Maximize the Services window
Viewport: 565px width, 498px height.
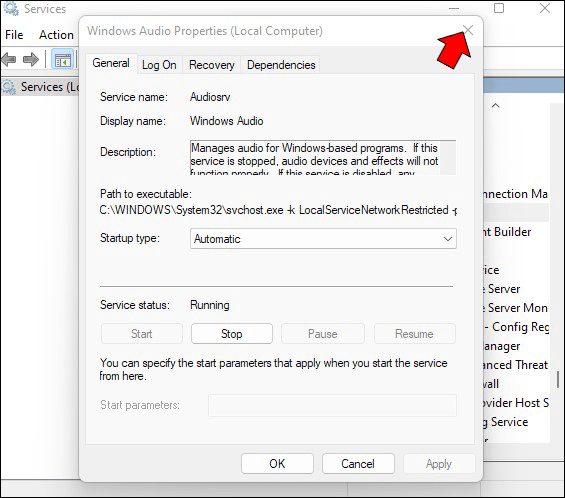(499, 8)
